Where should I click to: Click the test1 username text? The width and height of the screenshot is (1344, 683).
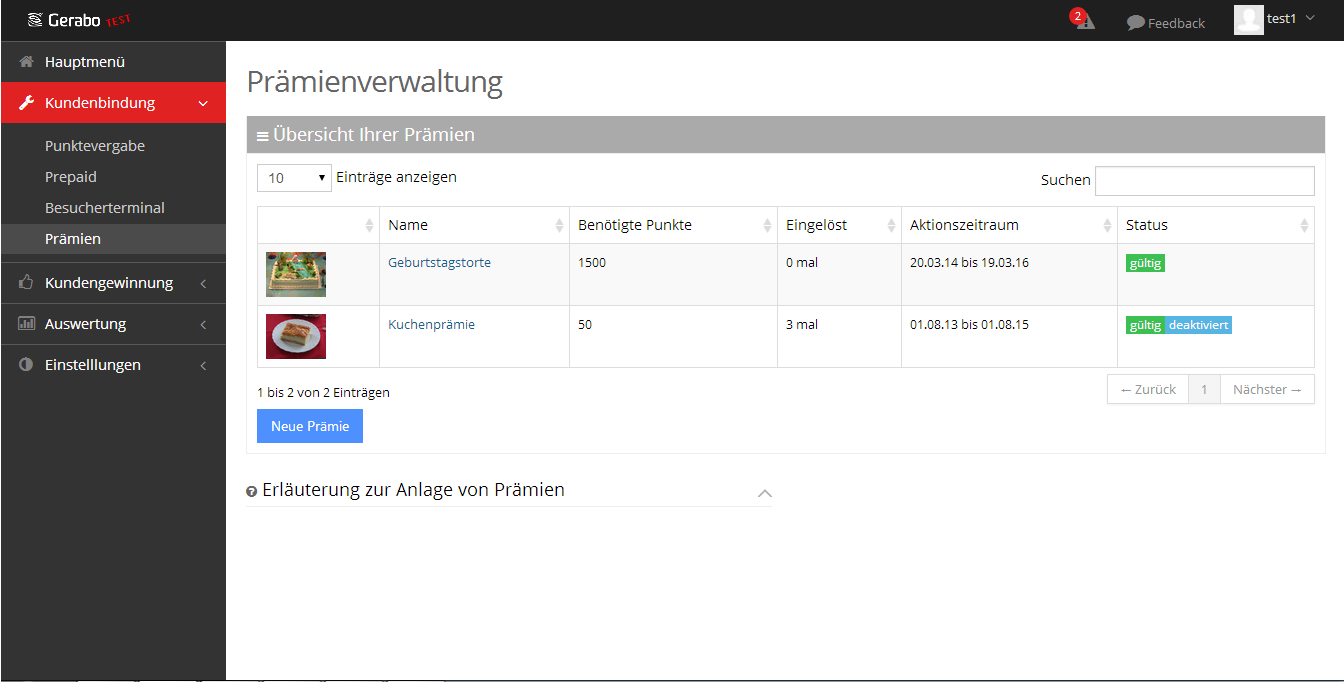pos(1281,18)
